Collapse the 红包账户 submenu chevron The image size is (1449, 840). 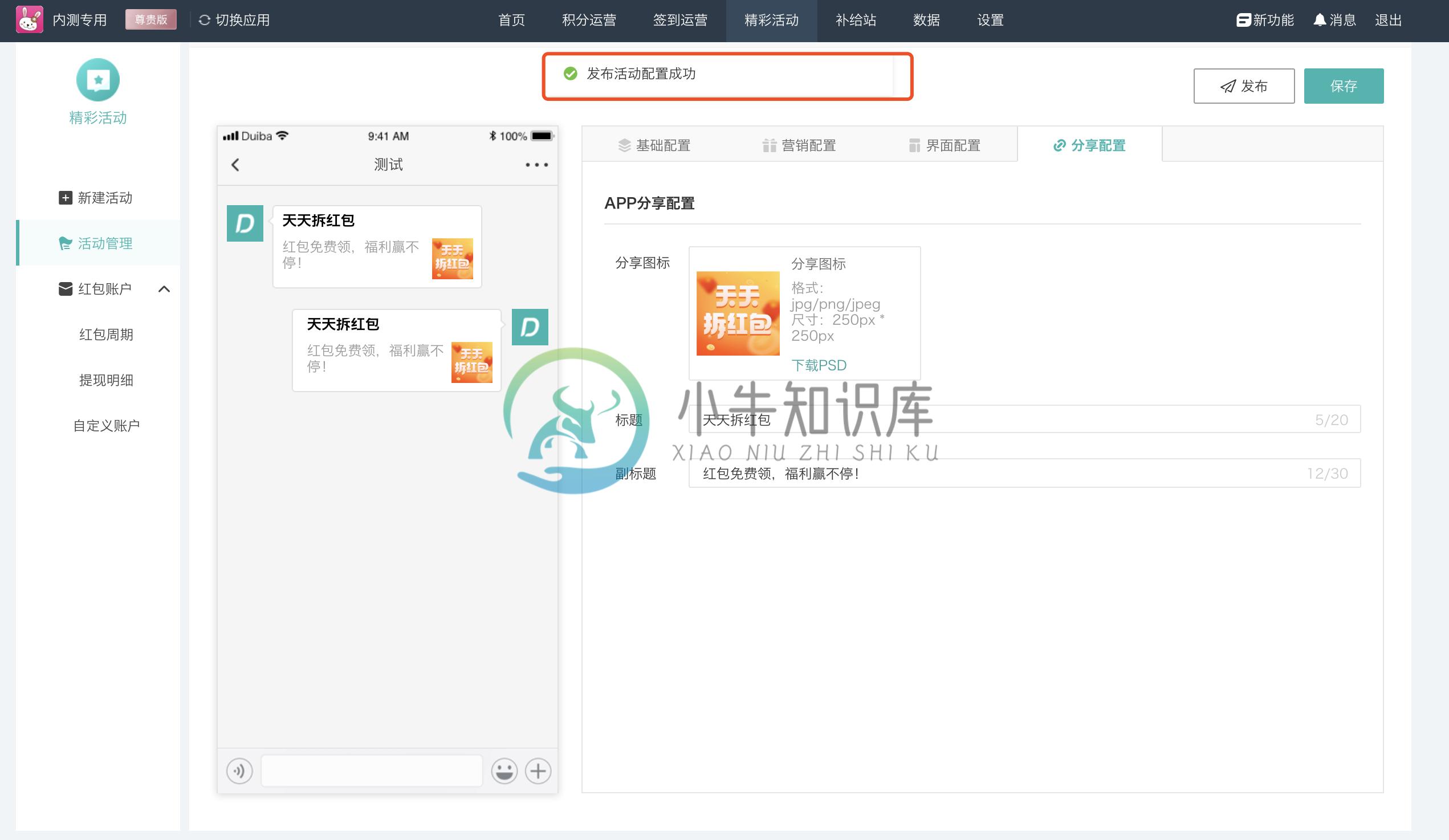[x=164, y=288]
